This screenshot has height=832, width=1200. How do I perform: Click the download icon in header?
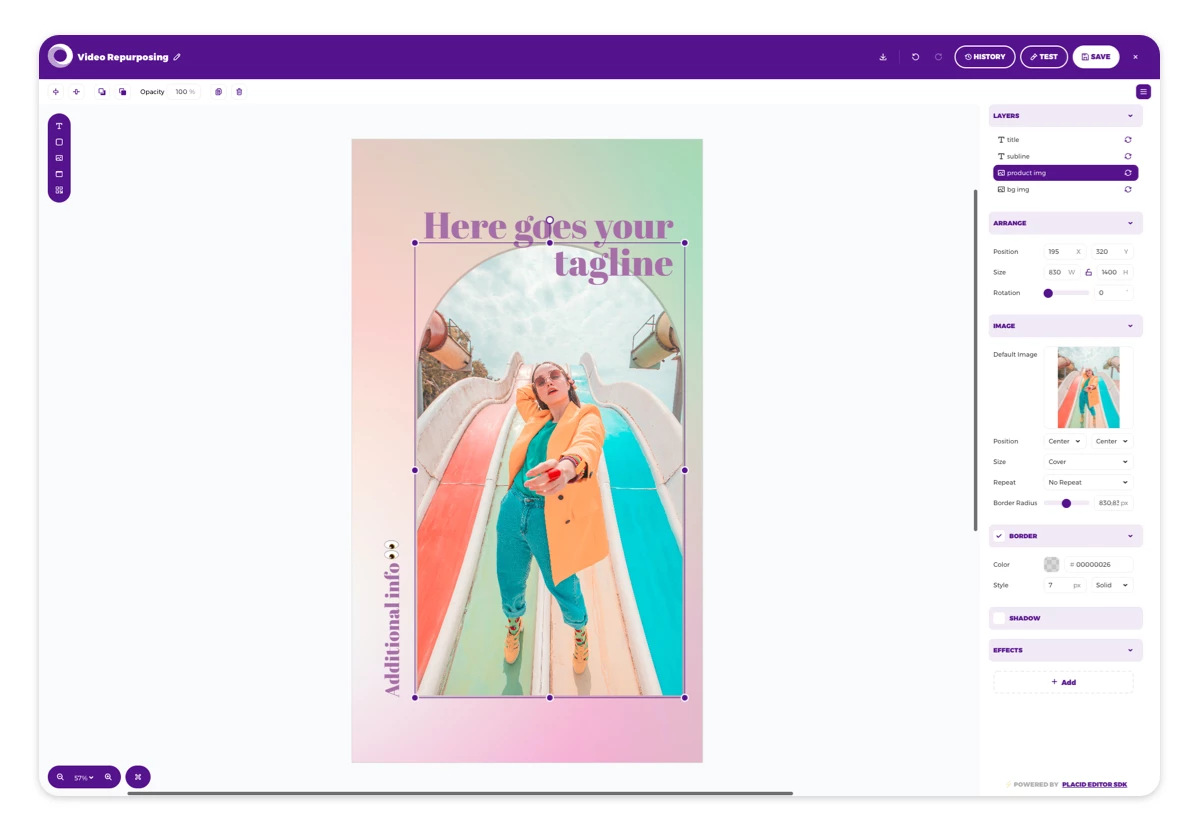[883, 57]
